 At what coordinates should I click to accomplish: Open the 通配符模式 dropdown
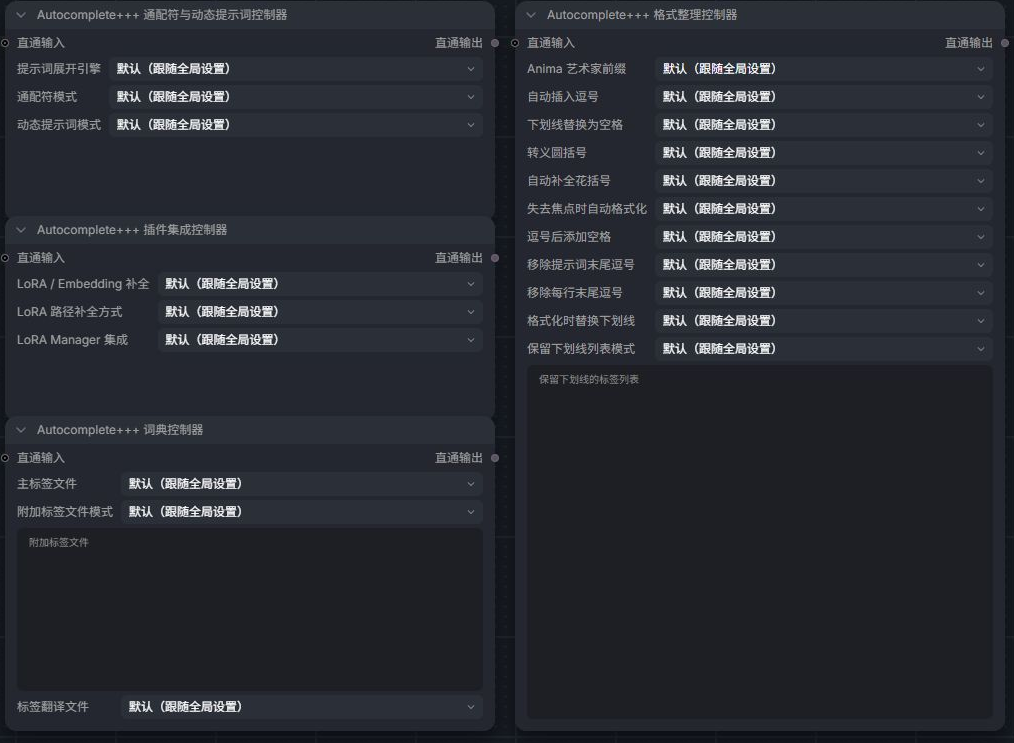(296, 97)
